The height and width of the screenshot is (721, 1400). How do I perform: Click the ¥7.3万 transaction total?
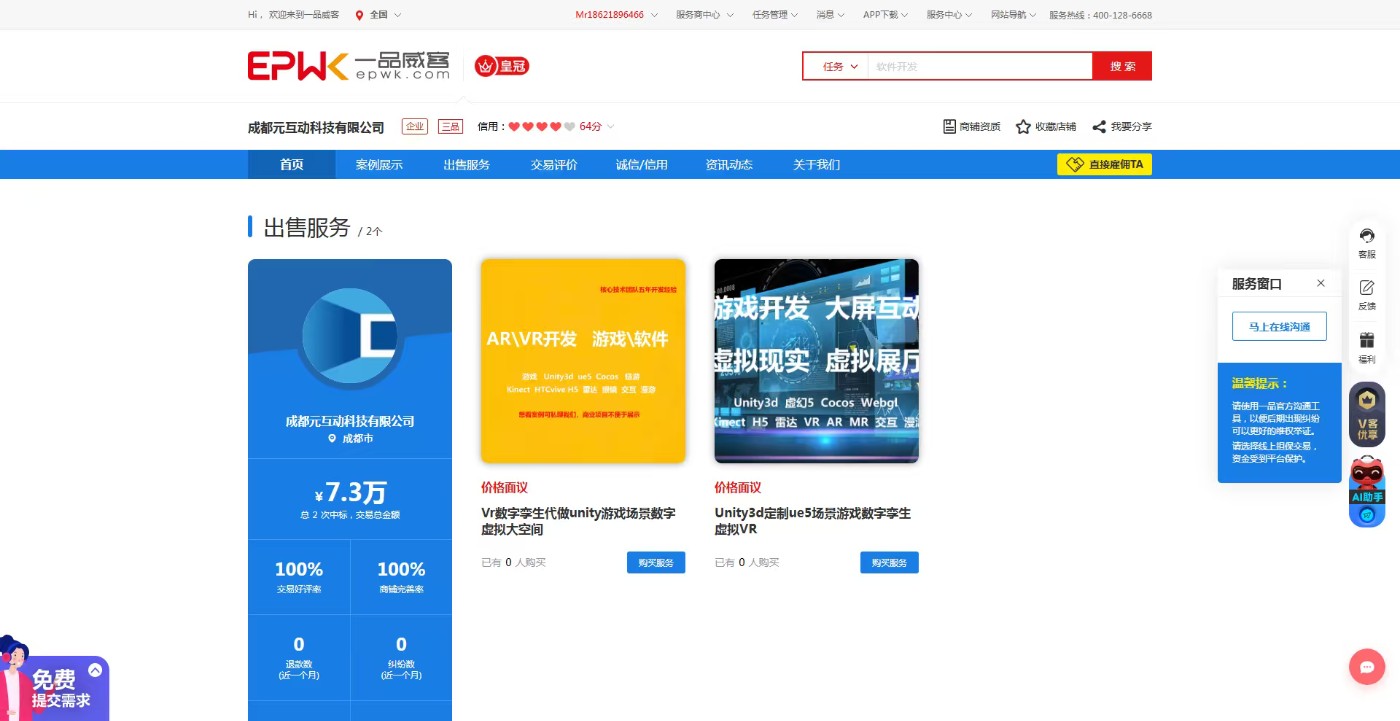[x=350, y=492]
